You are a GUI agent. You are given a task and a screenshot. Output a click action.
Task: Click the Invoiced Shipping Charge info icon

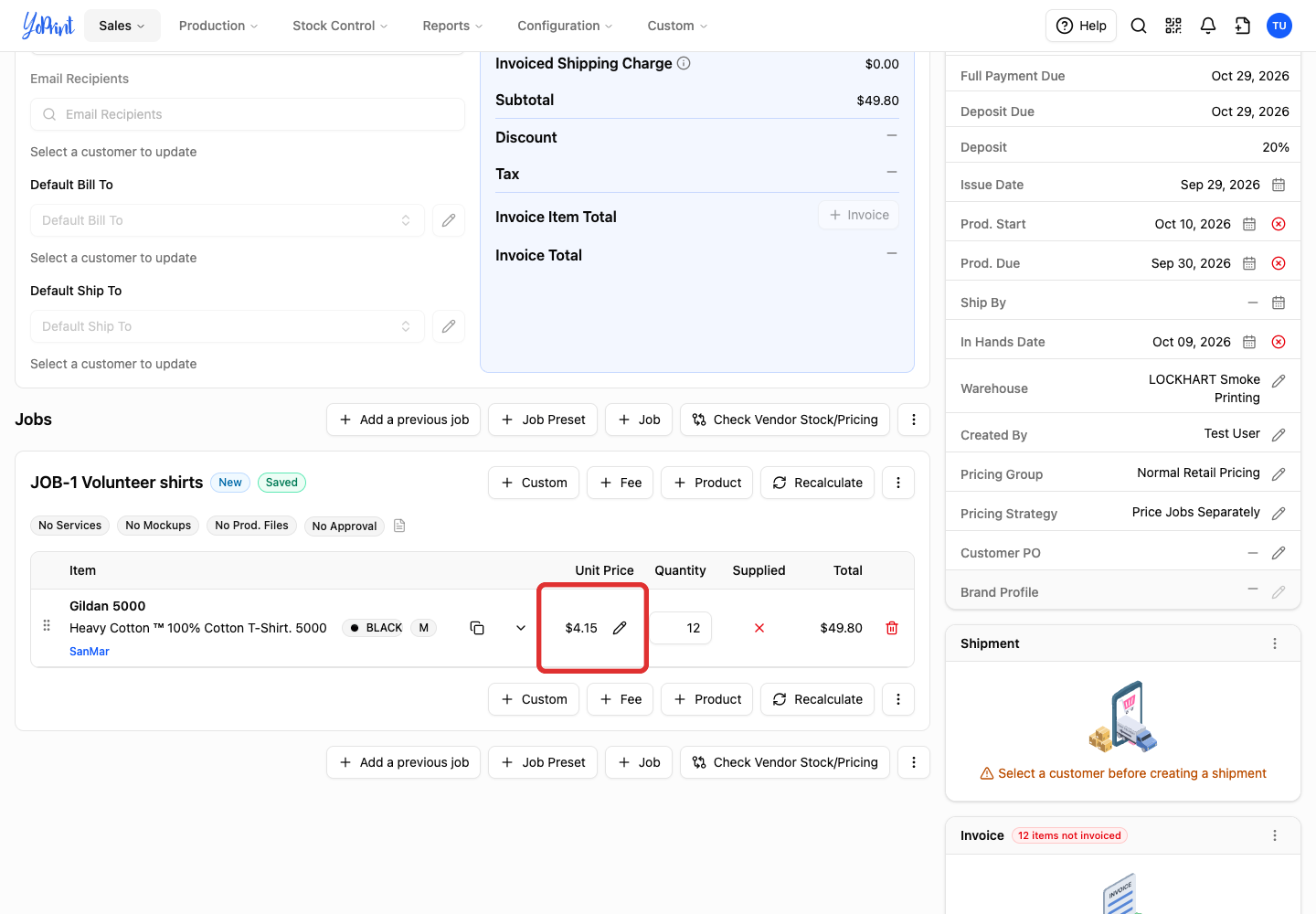pyautogui.click(x=684, y=63)
